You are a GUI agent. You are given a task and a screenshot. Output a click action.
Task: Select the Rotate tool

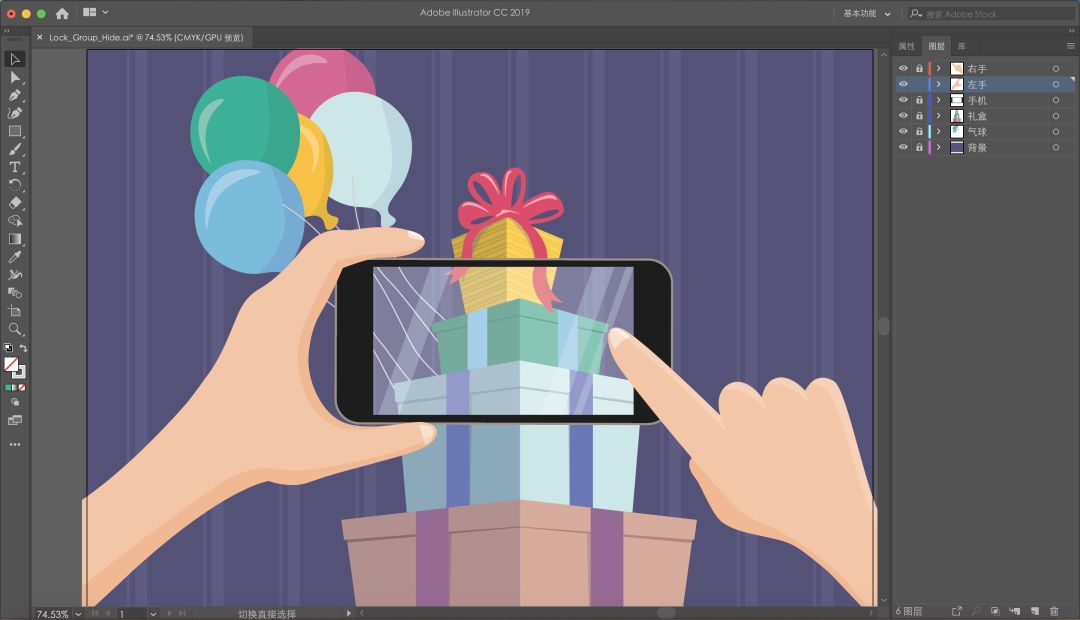click(x=15, y=185)
